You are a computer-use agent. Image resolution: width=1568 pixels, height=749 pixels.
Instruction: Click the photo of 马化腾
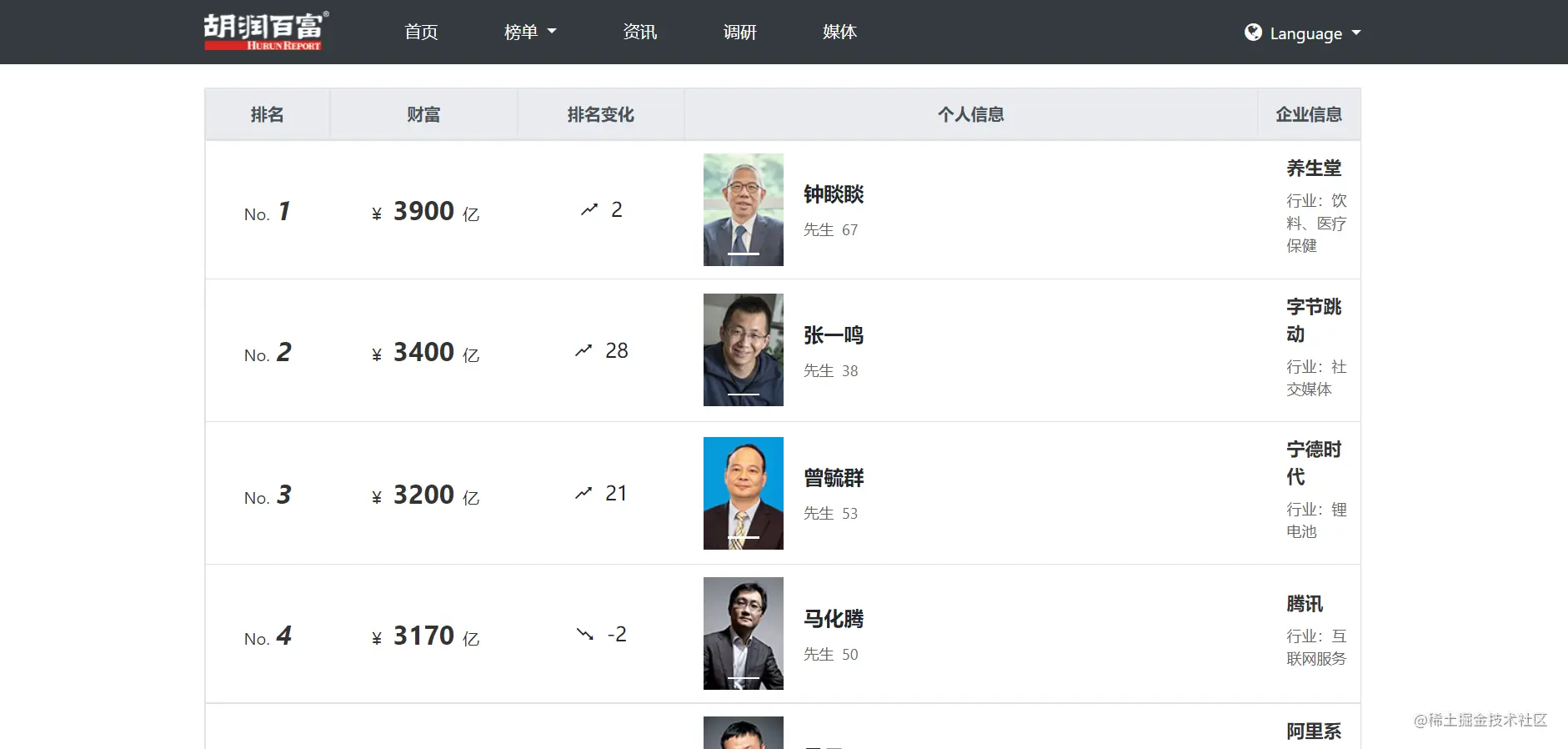click(744, 634)
